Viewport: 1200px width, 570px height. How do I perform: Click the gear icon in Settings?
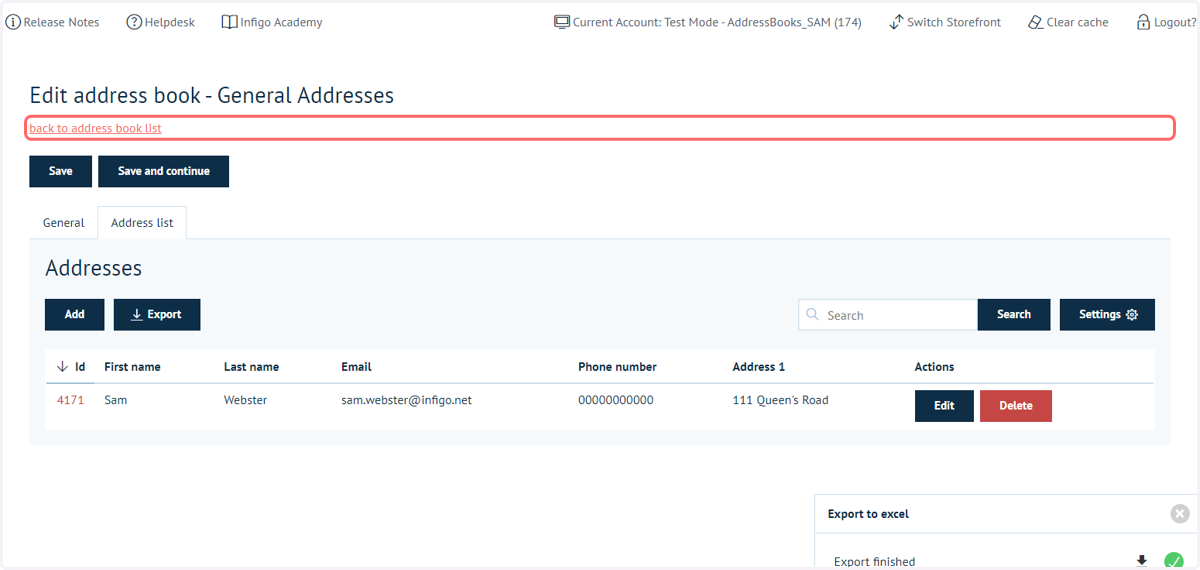1132,314
